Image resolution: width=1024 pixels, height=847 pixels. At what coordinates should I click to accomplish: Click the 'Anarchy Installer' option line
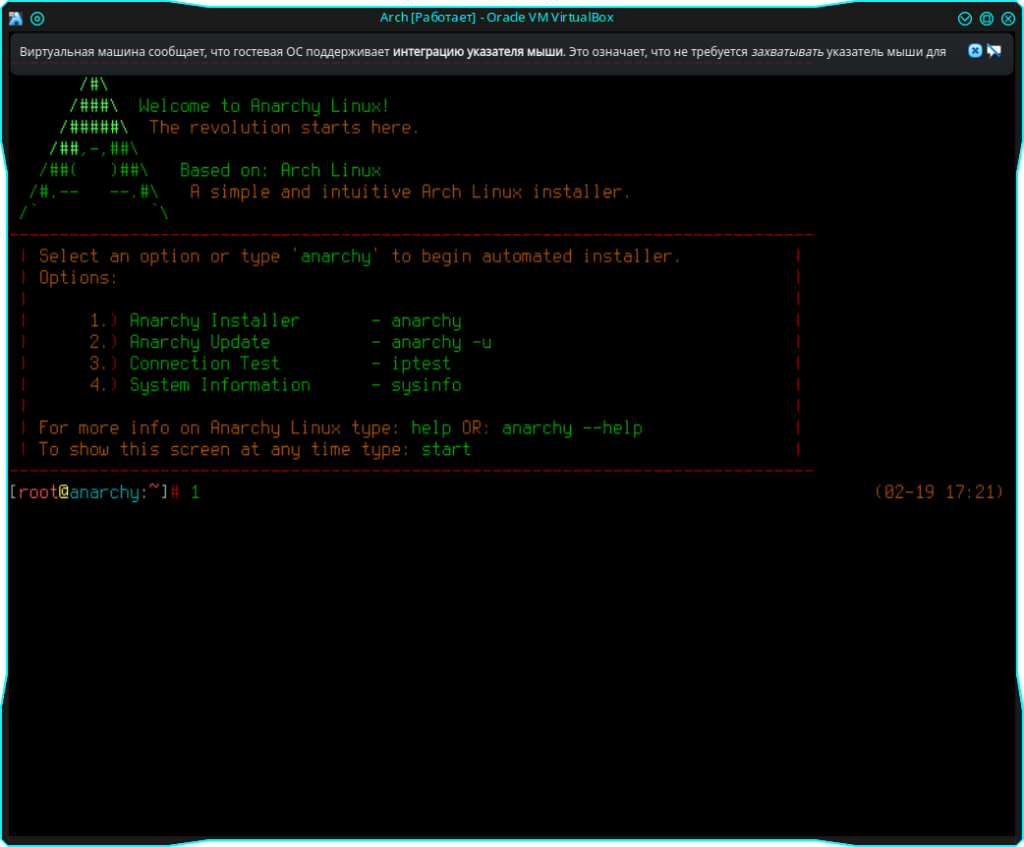pos(214,321)
